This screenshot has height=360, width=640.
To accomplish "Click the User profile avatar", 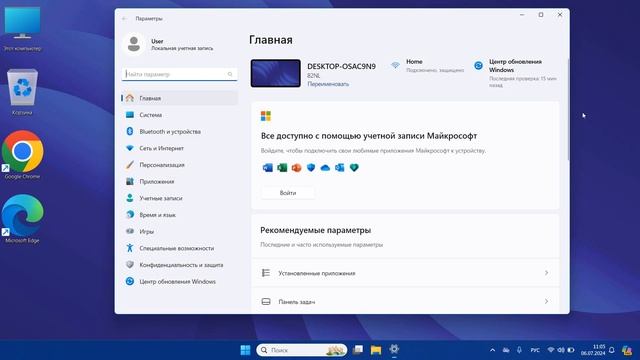I will point(133,44).
